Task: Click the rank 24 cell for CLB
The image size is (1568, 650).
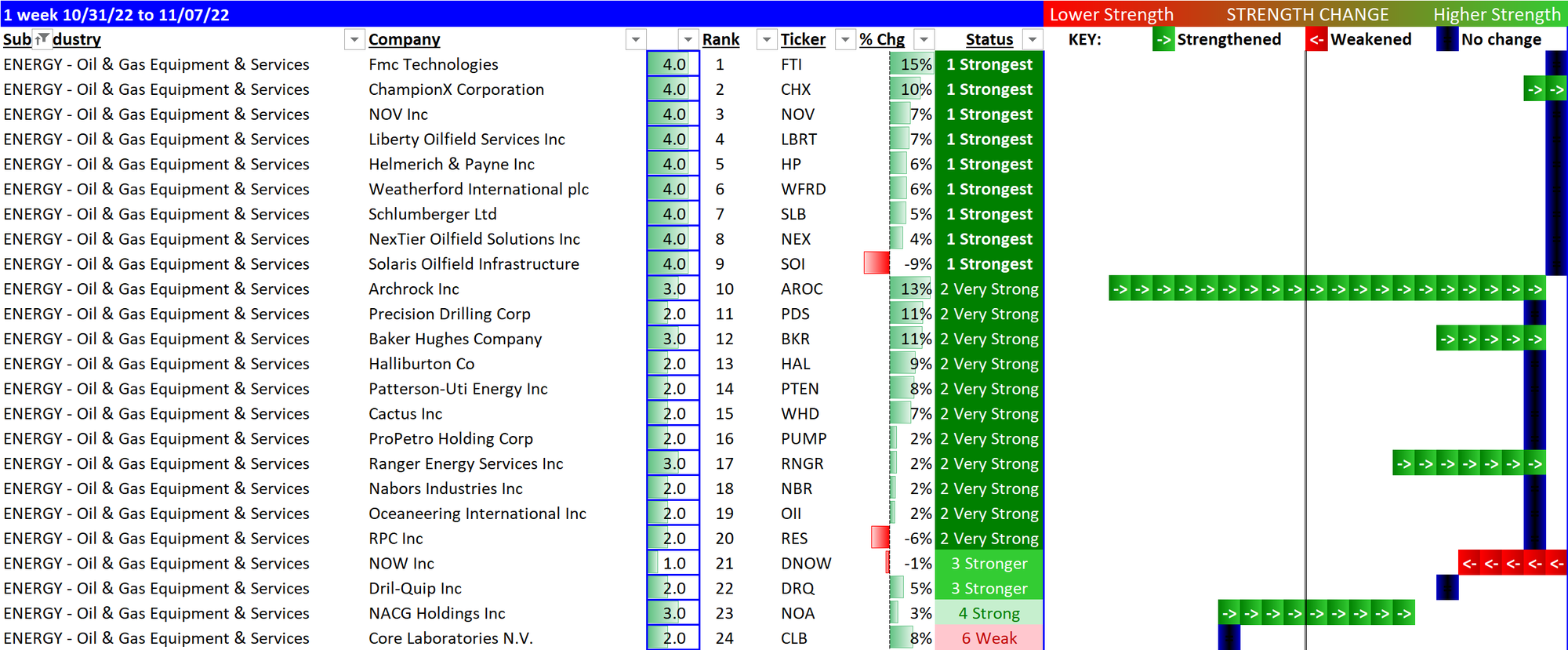Action: 724,639
